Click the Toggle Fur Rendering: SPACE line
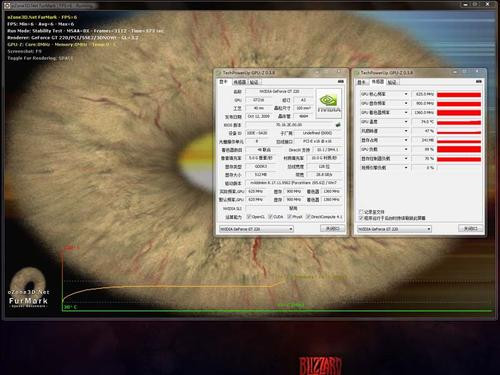 click(x=40, y=58)
